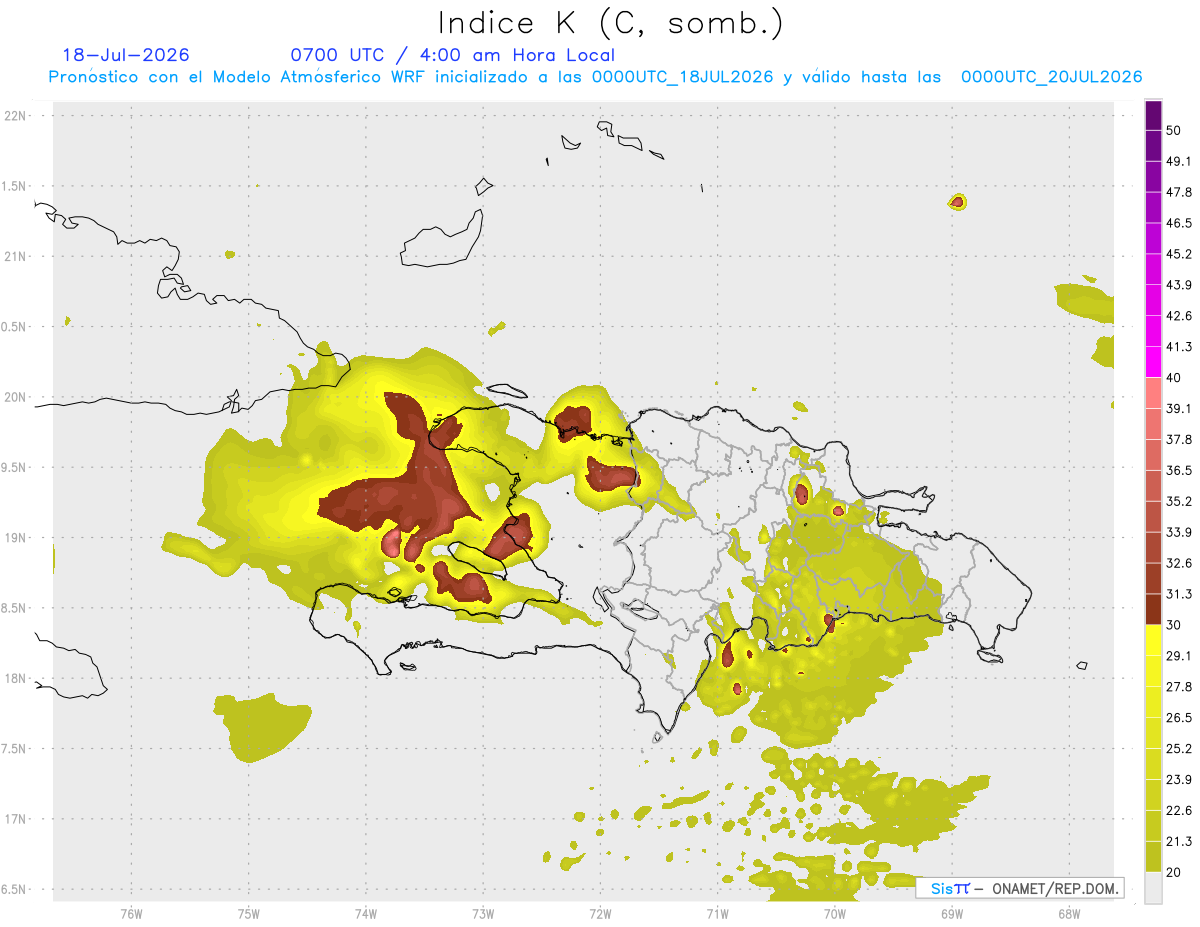The image size is (1200, 927).
Task: Click the legend value 37.8
Action: (x=1179, y=439)
